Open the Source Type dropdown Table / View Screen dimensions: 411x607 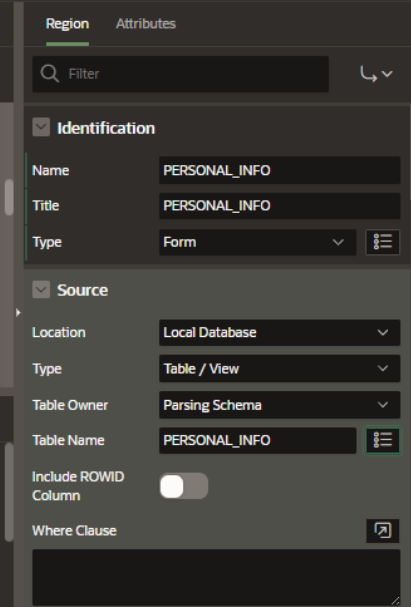(279, 369)
